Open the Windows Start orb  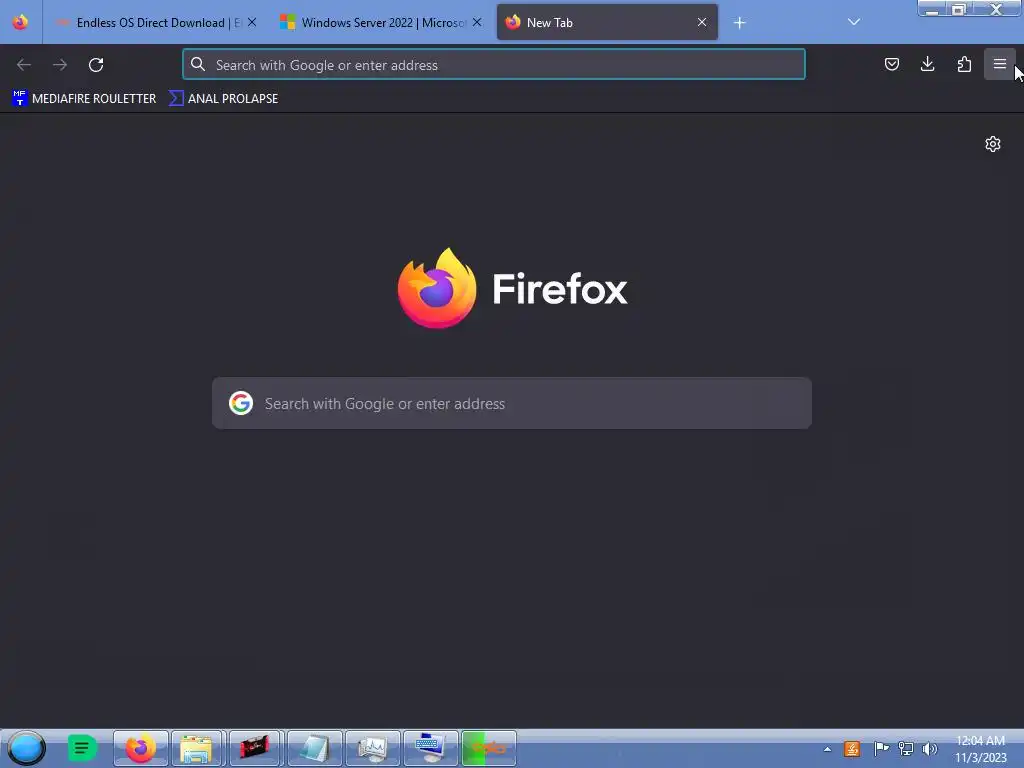pyautogui.click(x=26, y=748)
